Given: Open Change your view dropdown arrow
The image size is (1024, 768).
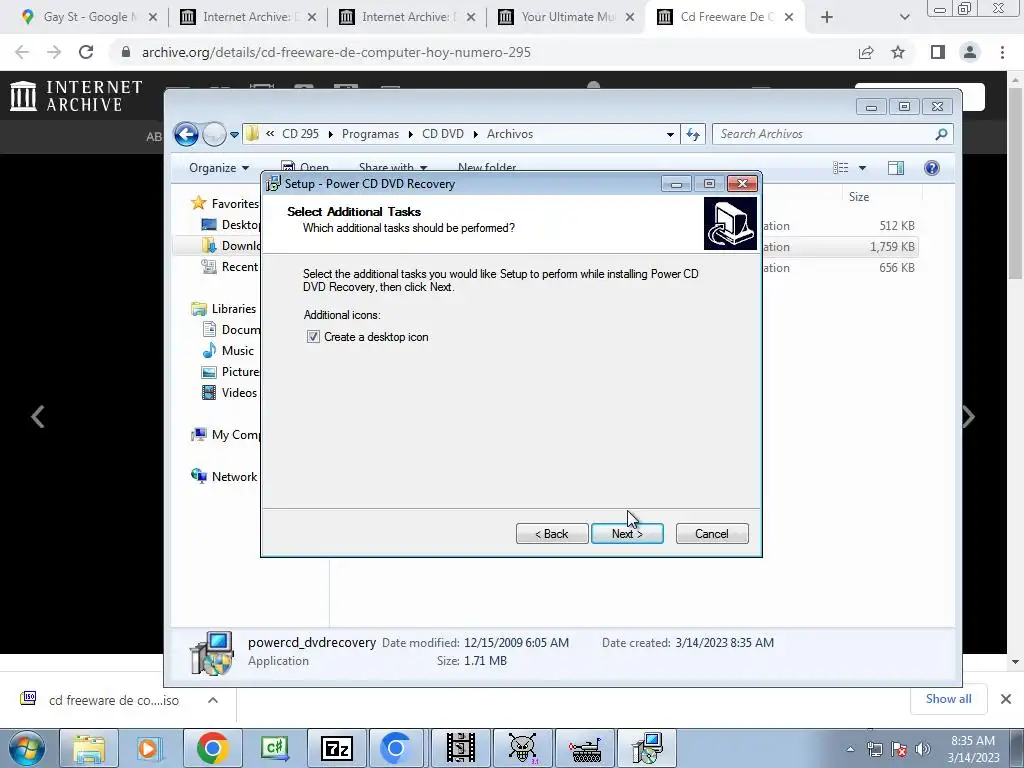Looking at the screenshot, I should [862, 168].
